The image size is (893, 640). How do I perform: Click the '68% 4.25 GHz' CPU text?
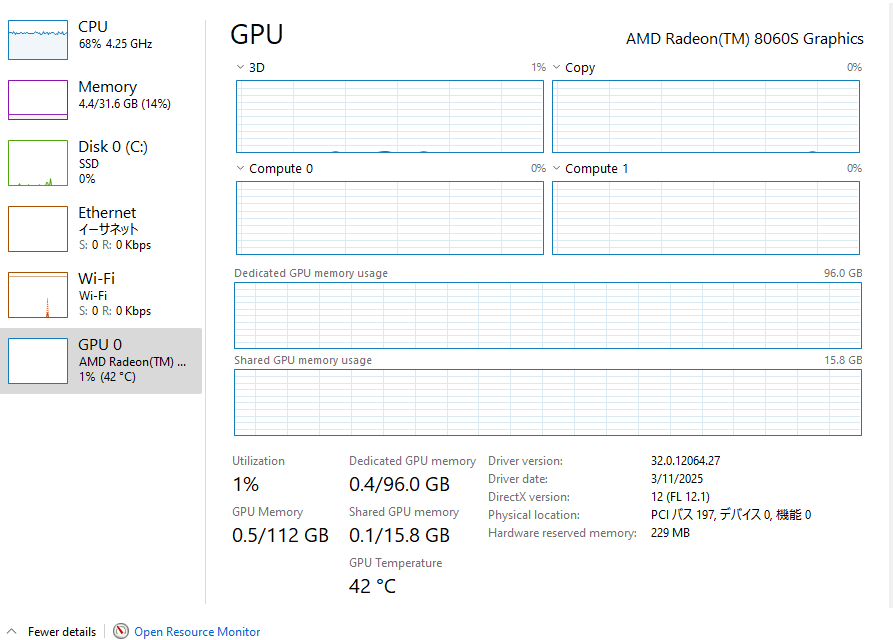(116, 44)
